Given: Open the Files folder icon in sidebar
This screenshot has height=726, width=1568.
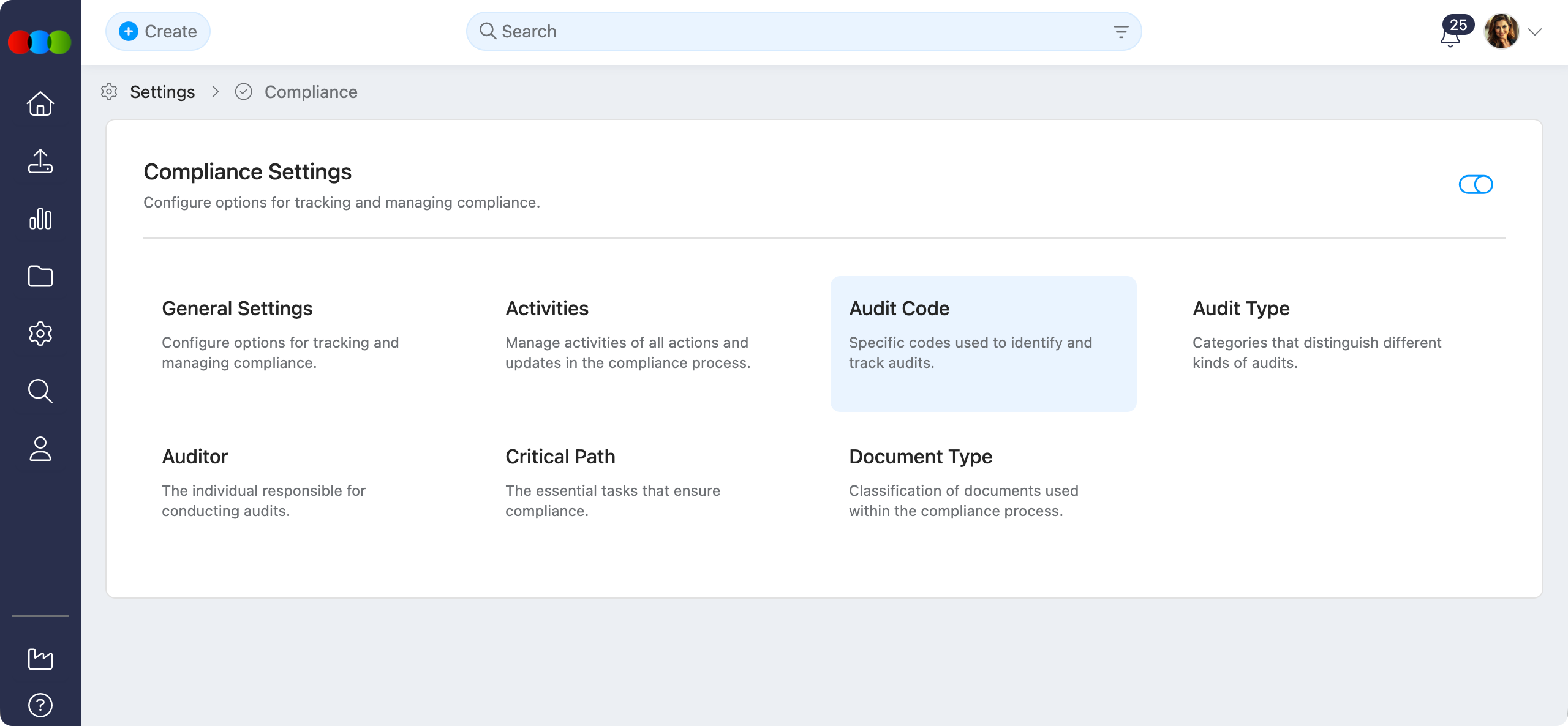Looking at the screenshot, I should [40, 276].
